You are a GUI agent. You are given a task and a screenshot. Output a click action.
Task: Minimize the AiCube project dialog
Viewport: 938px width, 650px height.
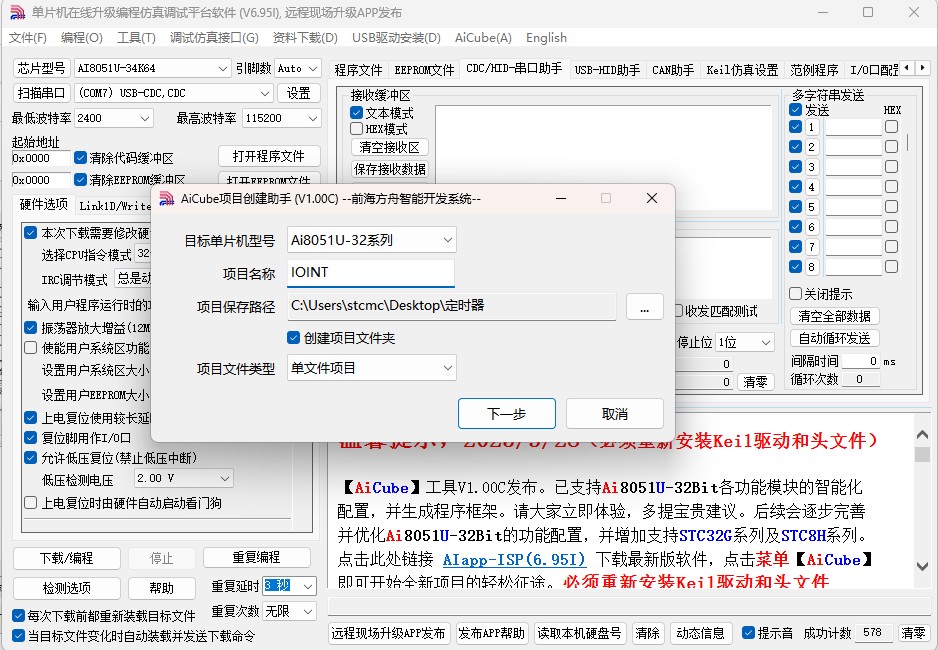click(x=561, y=198)
